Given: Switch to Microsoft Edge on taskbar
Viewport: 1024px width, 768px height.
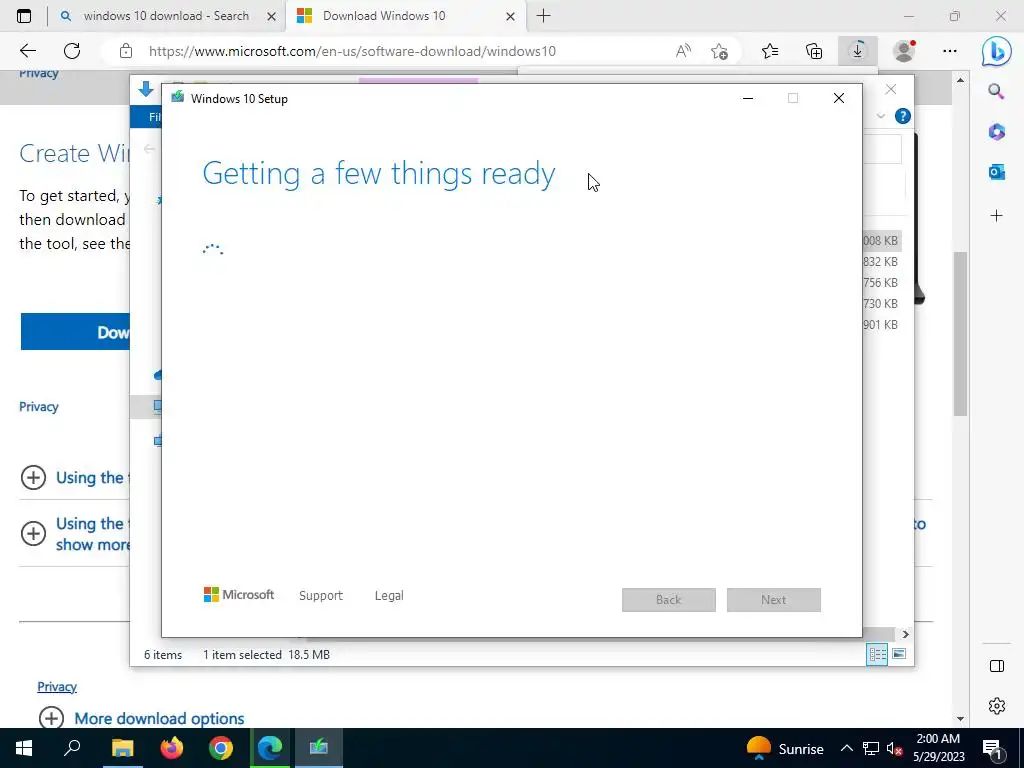Looking at the screenshot, I should click(x=270, y=748).
